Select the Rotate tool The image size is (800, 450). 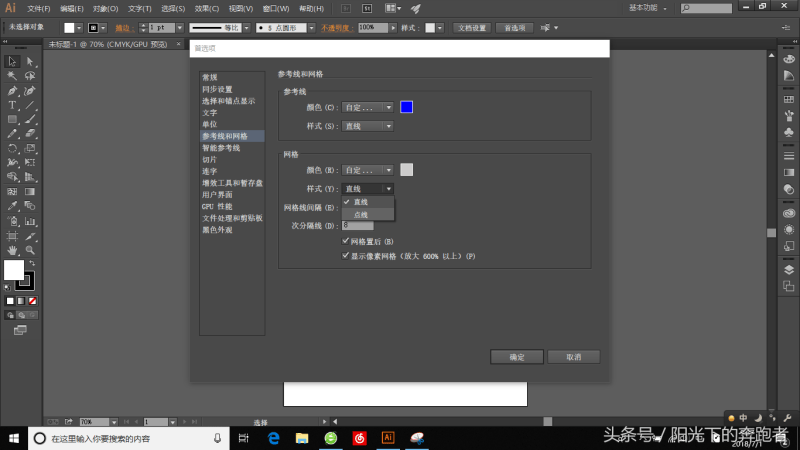point(12,148)
